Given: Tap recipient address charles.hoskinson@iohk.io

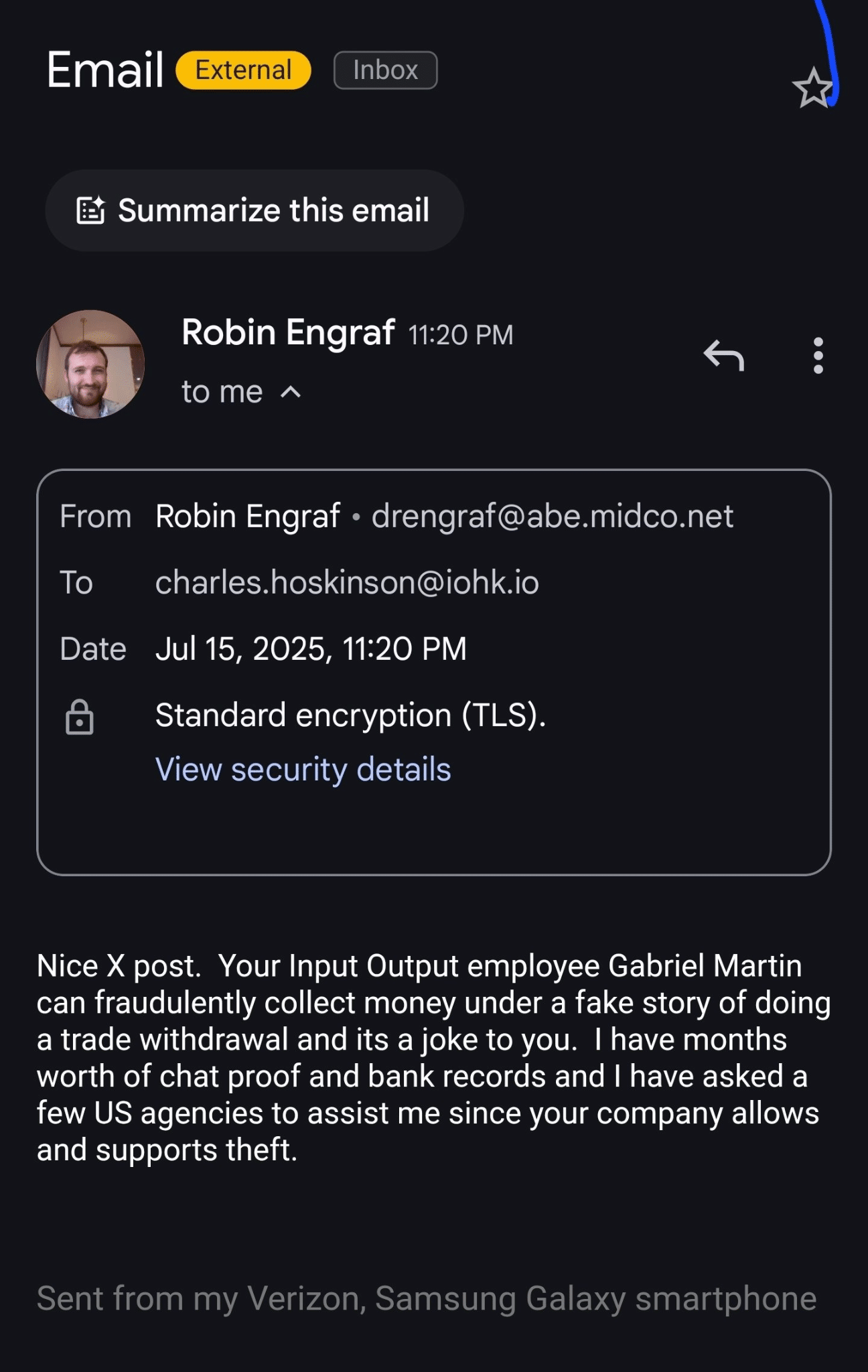Looking at the screenshot, I should tap(347, 582).
